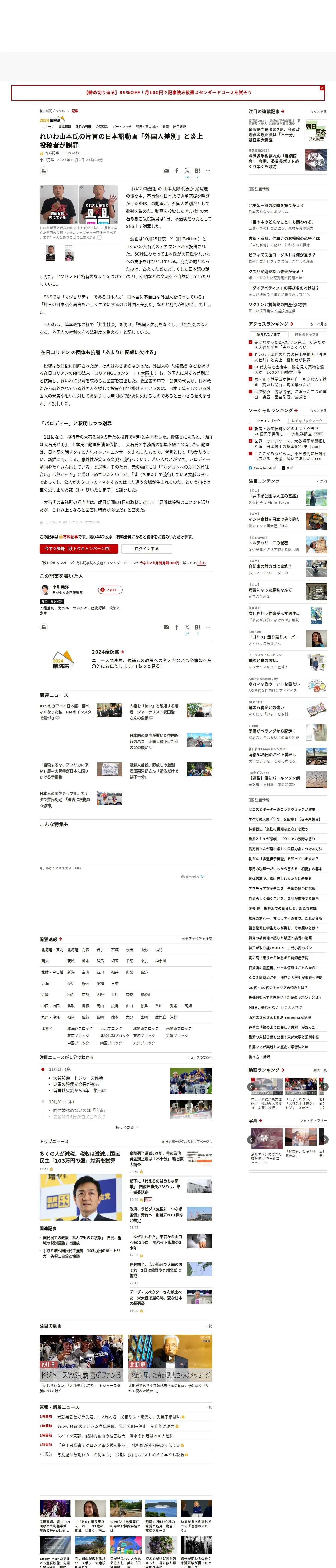Open the 89%OFF standard course banner link
Viewport: 336px width, 1568px height.
click(x=168, y=93)
